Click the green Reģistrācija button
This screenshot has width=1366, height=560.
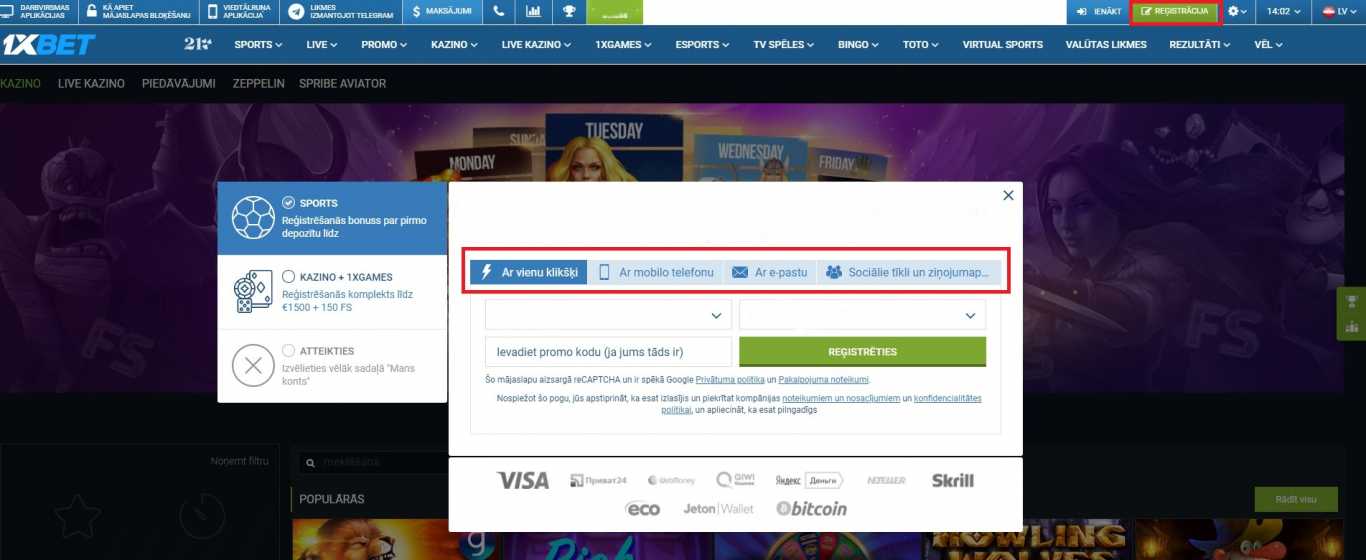click(1175, 12)
